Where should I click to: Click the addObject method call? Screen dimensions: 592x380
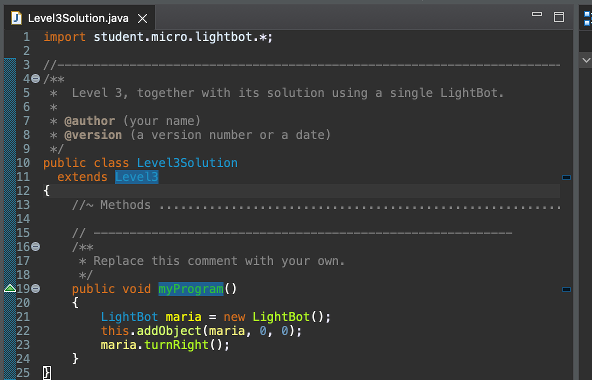pyautogui.click(x=169, y=331)
